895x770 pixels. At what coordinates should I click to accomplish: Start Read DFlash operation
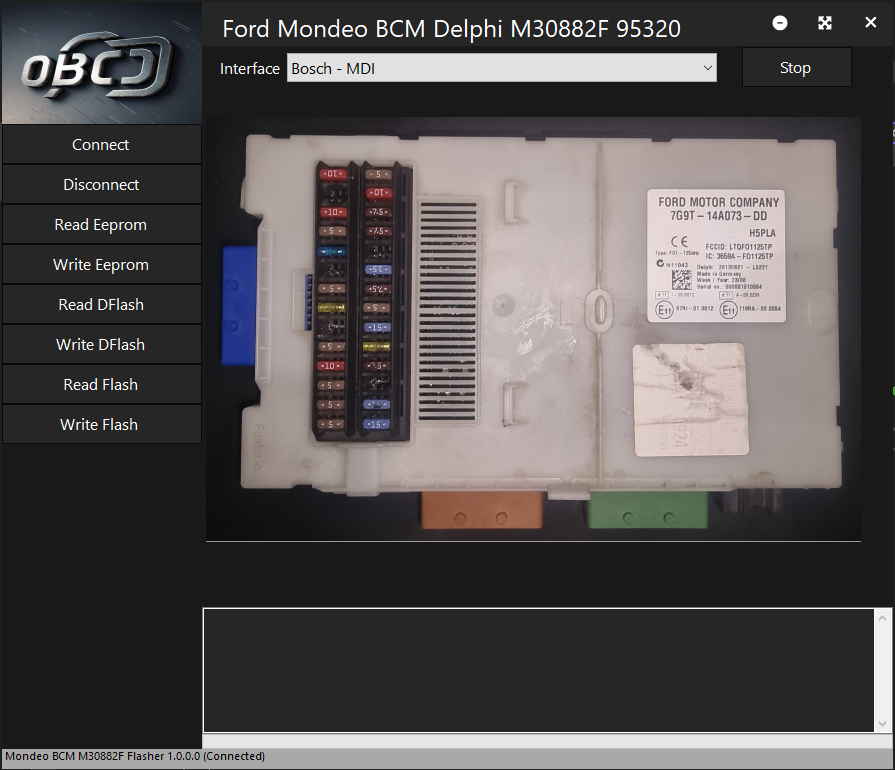point(101,305)
